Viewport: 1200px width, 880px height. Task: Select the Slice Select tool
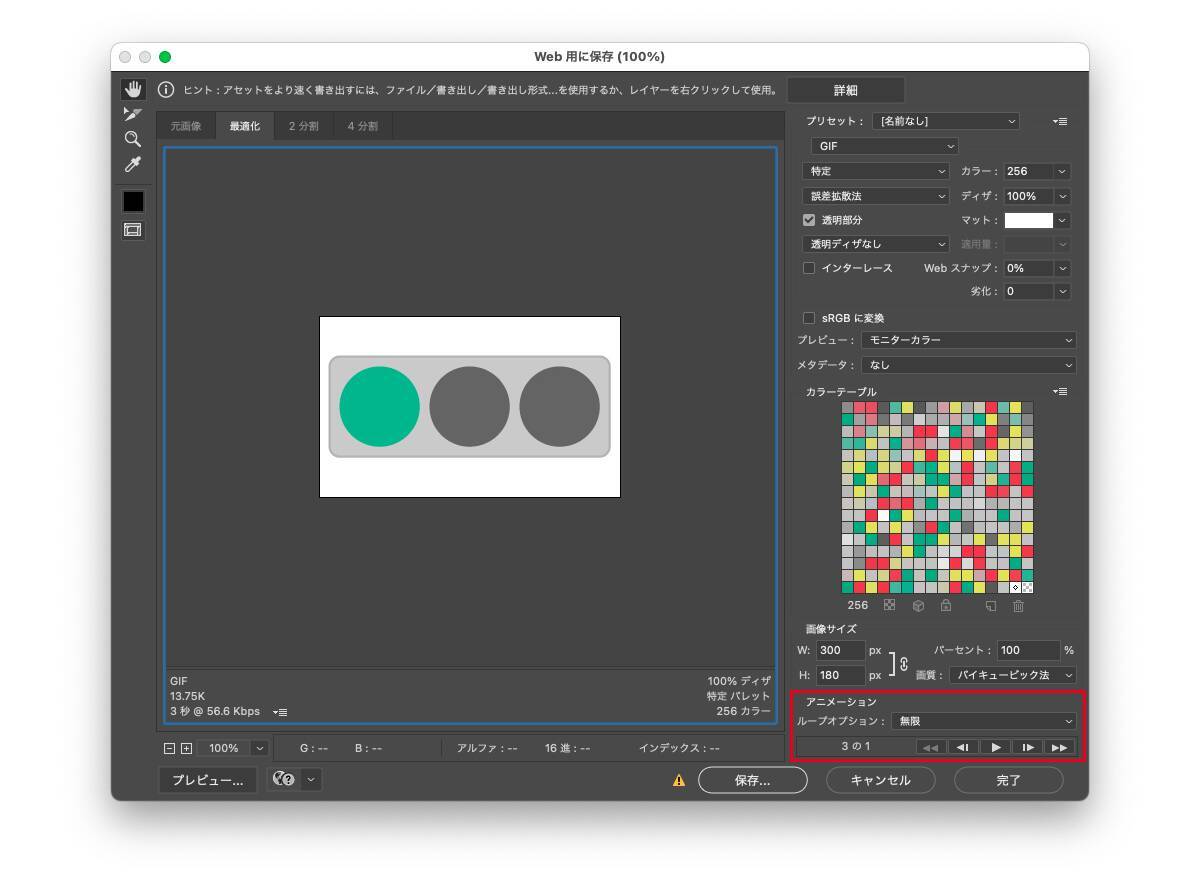point(133,114)
